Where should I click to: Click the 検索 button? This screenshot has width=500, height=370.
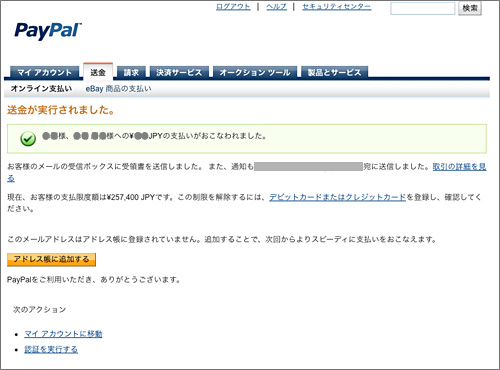tap(470, 8)
